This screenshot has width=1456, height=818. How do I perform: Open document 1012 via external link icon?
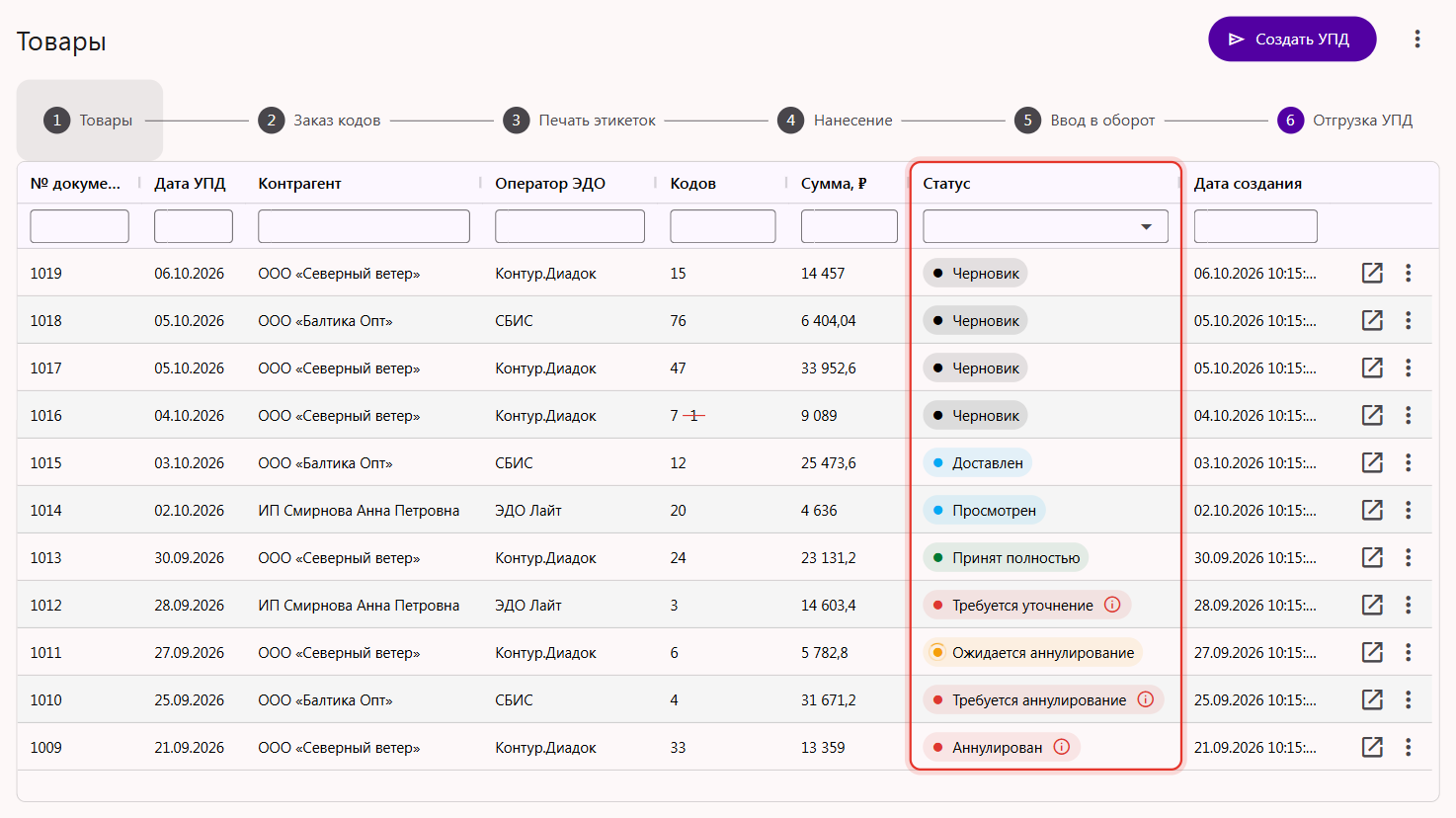[x=1372, y=605]
